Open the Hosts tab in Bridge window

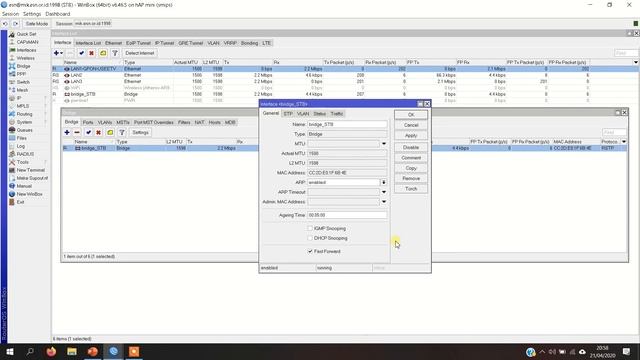click(214, 122)
